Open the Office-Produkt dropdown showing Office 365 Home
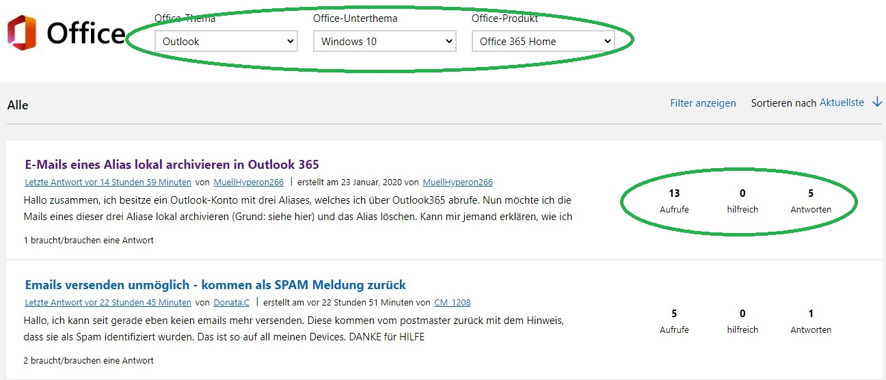886x380 pixels. tap(543, 41)
